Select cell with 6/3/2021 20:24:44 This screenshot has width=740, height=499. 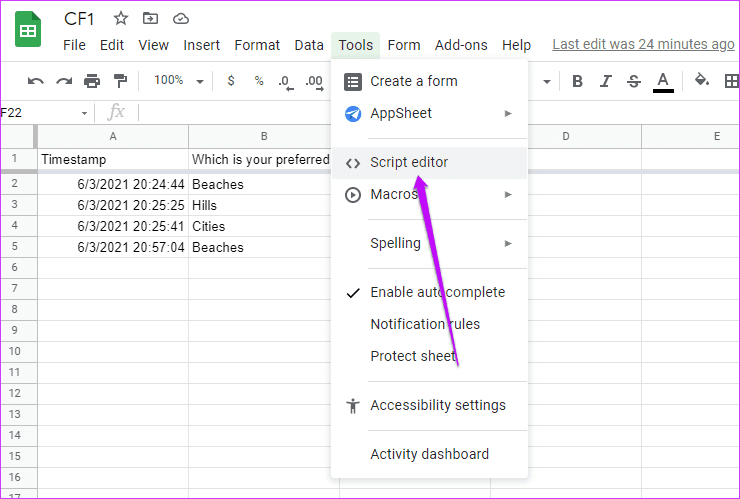point(113,184)
